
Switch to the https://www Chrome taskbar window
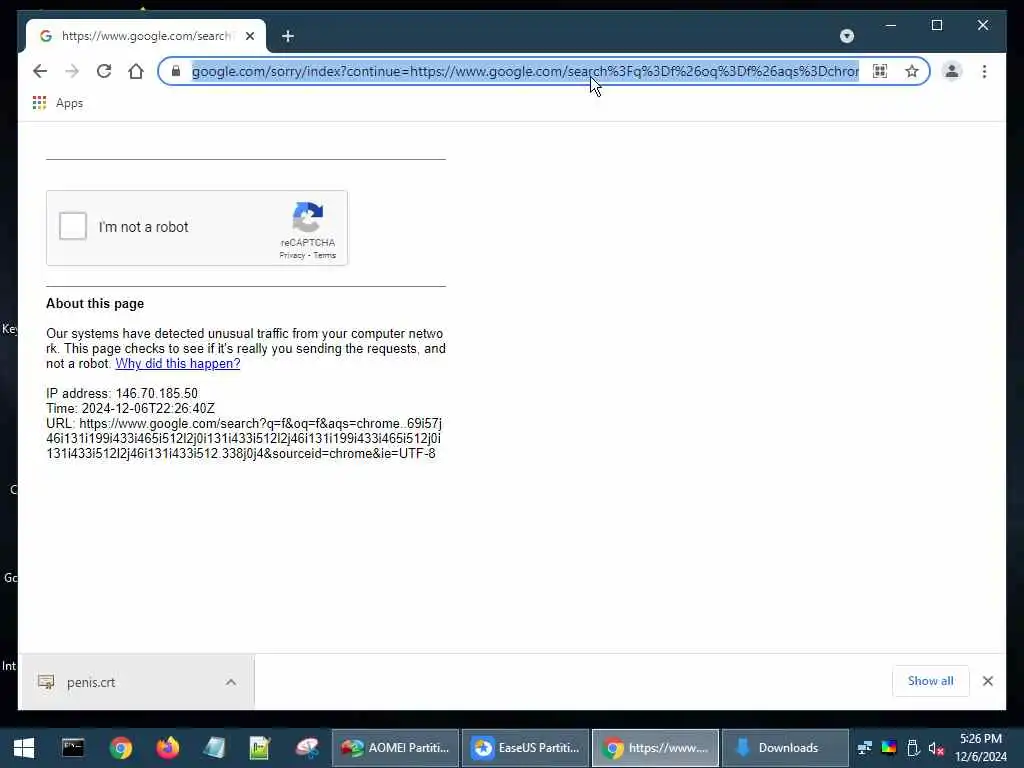(656, 748)
